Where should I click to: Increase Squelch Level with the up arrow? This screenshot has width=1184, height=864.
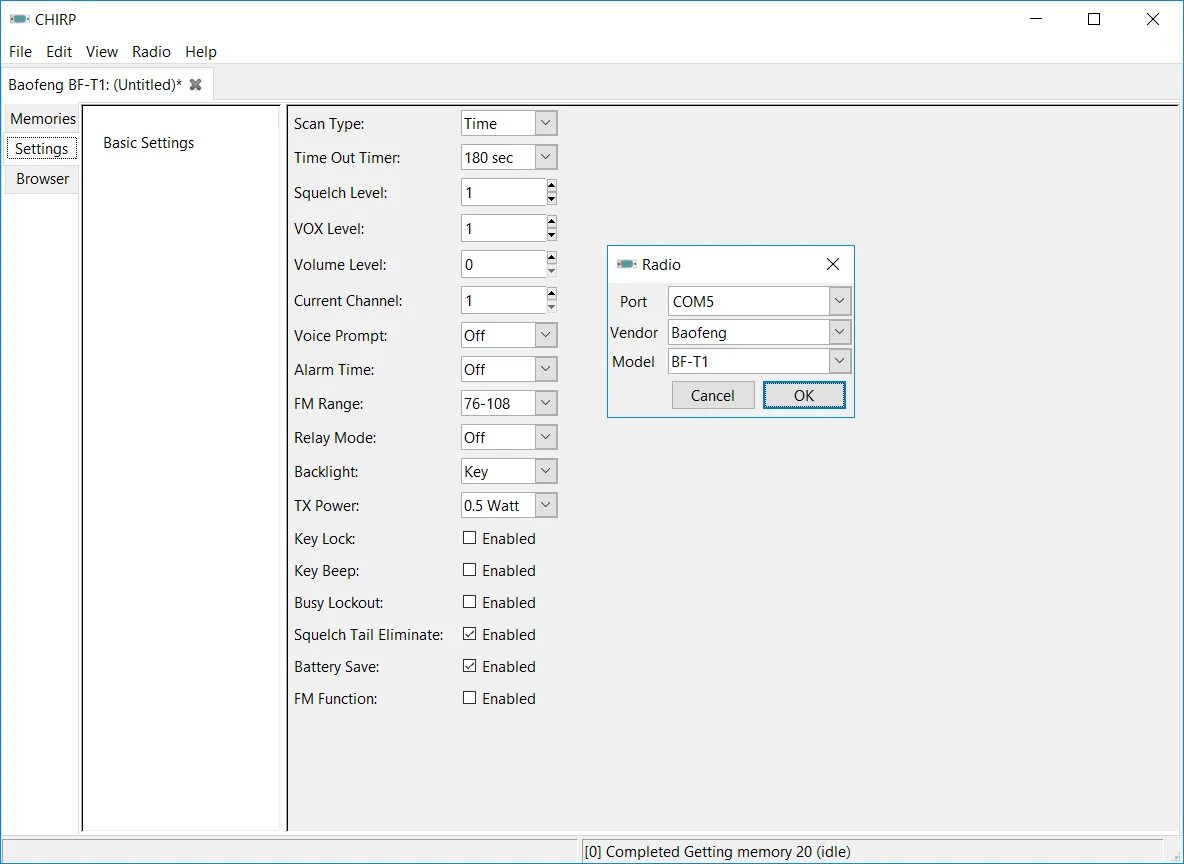click(x=552, y=186)
